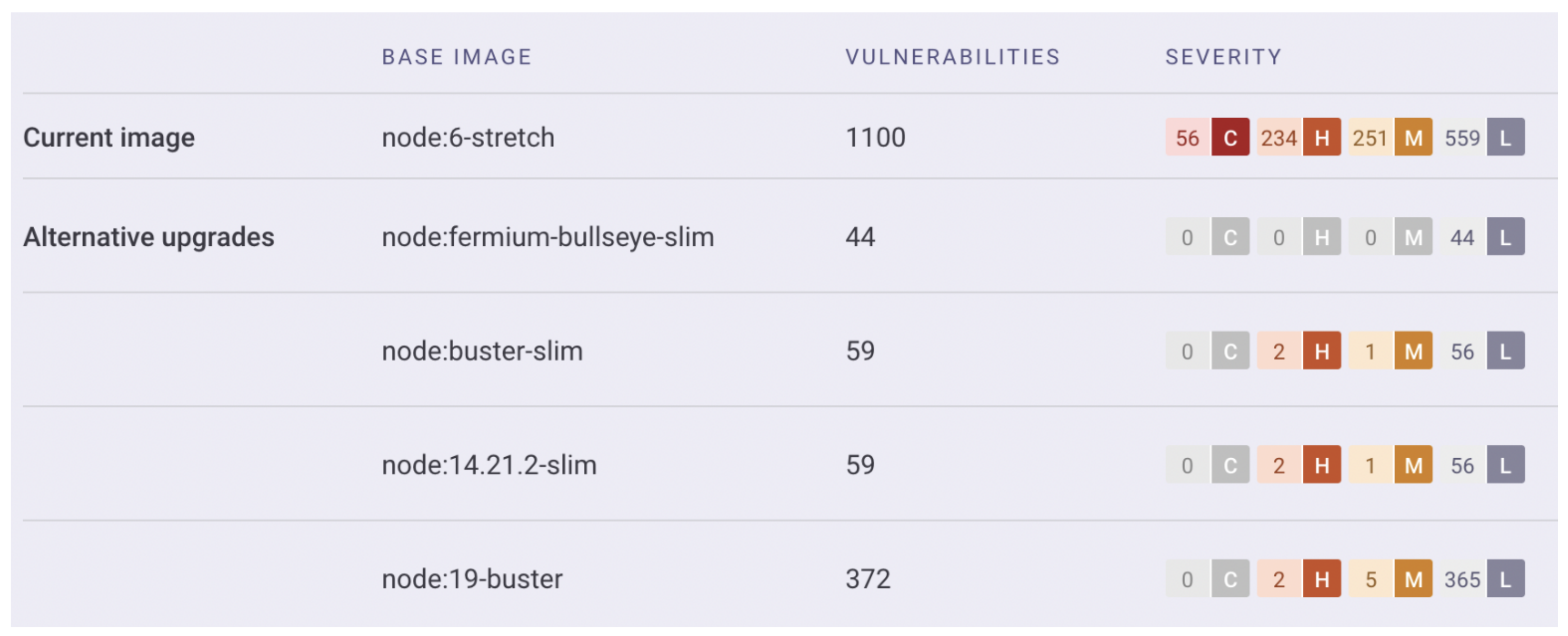Click the Severity column header

(1223, 57)
